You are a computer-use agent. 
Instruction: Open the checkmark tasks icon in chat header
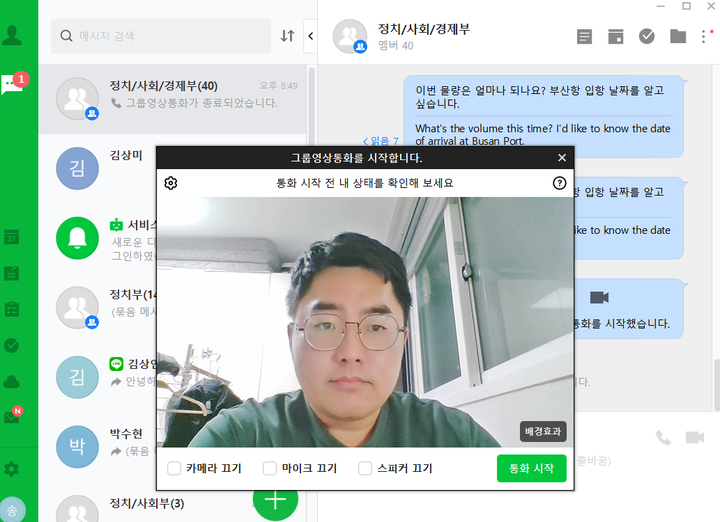point(647,36)
